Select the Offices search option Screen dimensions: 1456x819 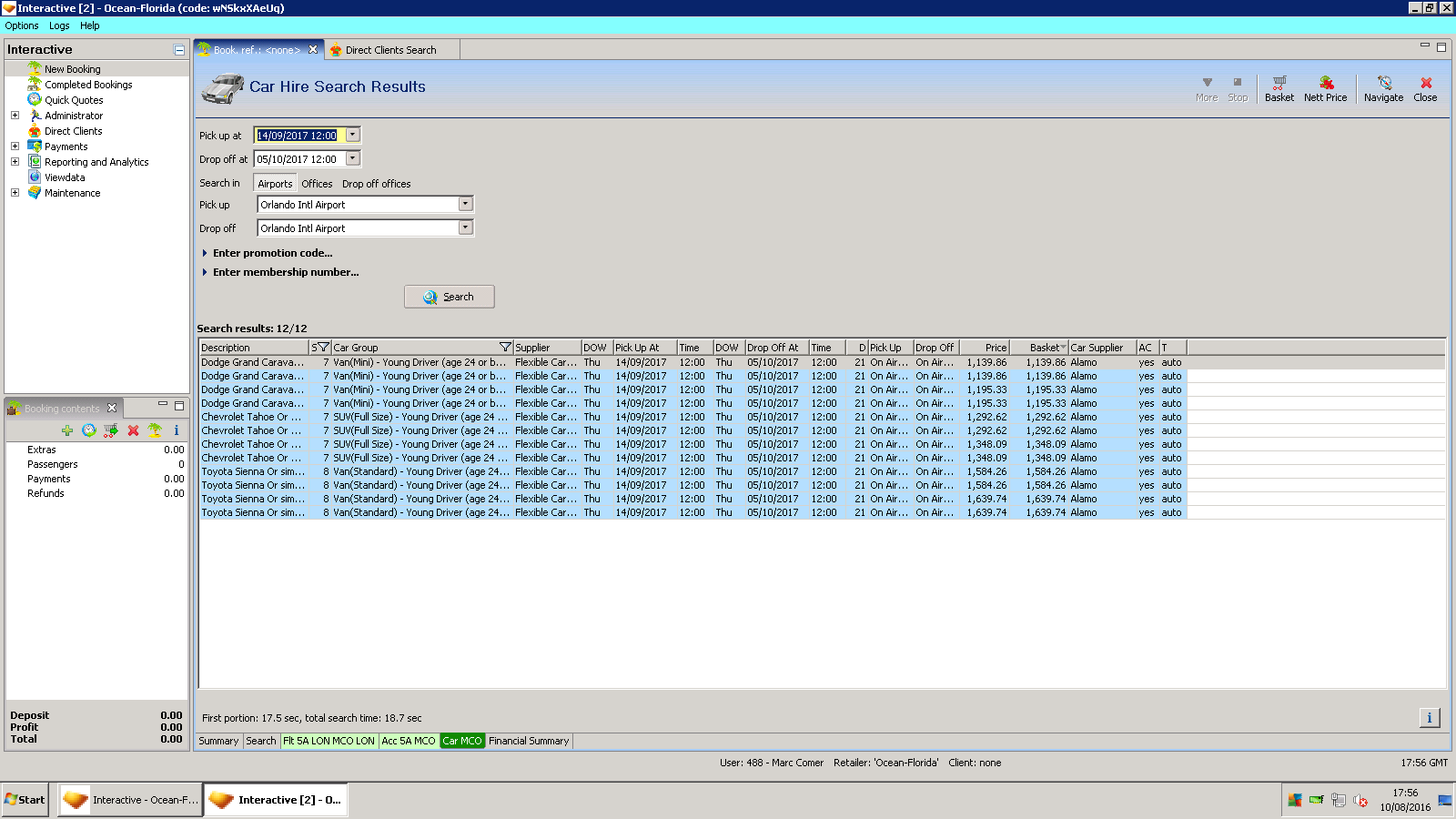pos(317,184)
